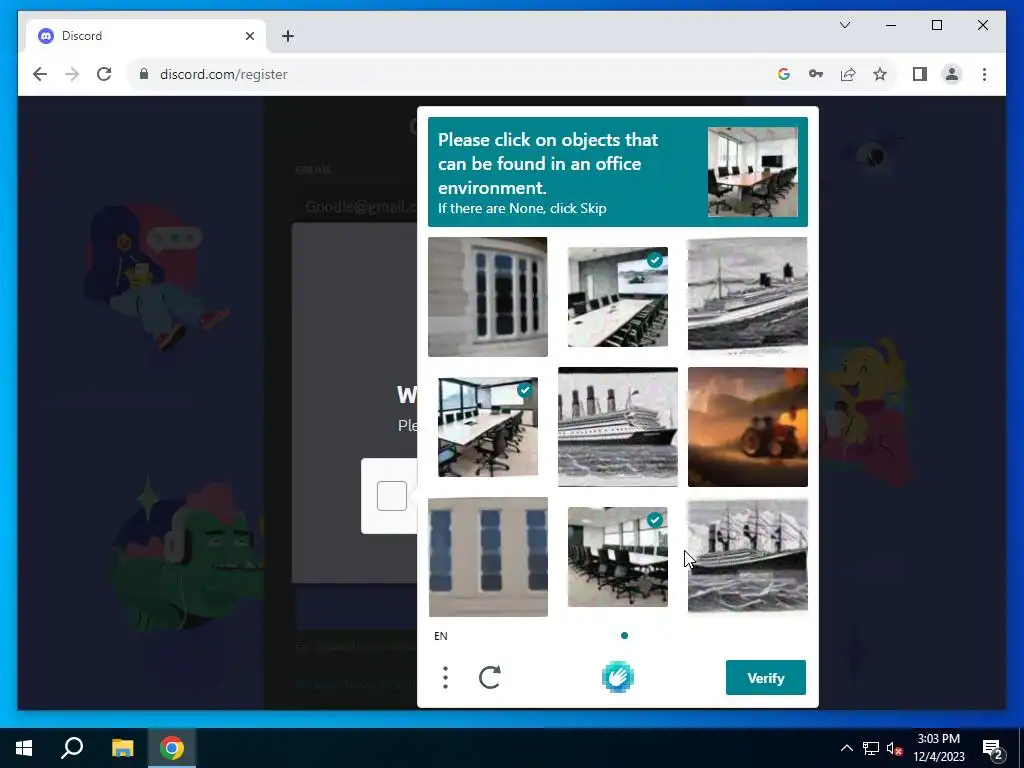Minimize the Chrome window

(x=891, y=25)
